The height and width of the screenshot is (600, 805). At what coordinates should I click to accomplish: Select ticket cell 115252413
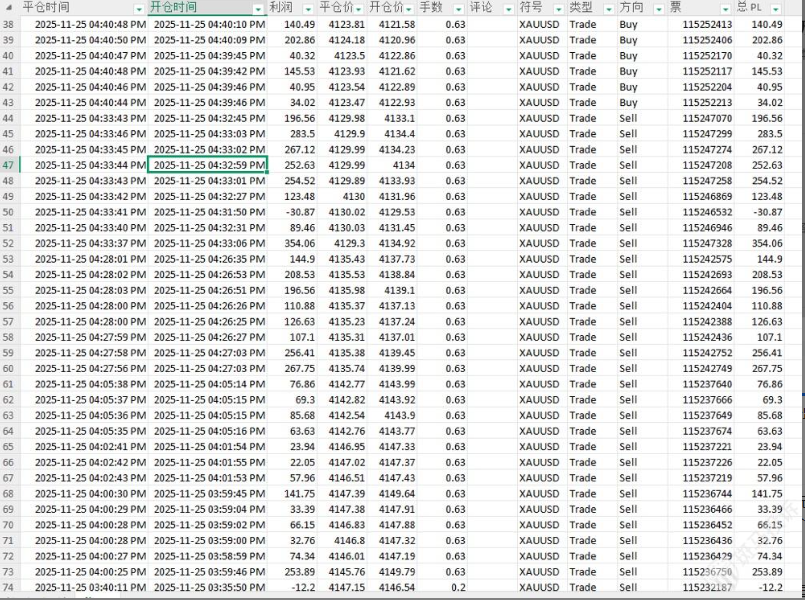point(706,24)
